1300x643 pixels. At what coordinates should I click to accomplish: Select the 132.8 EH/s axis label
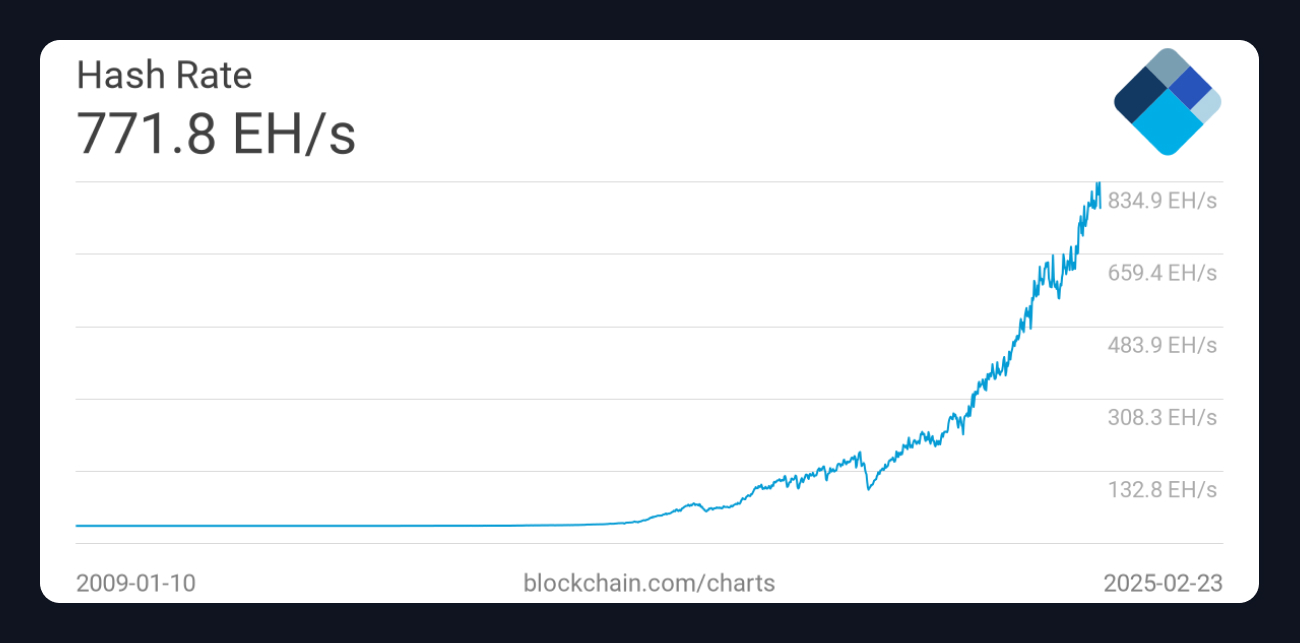click(1162, 489)
